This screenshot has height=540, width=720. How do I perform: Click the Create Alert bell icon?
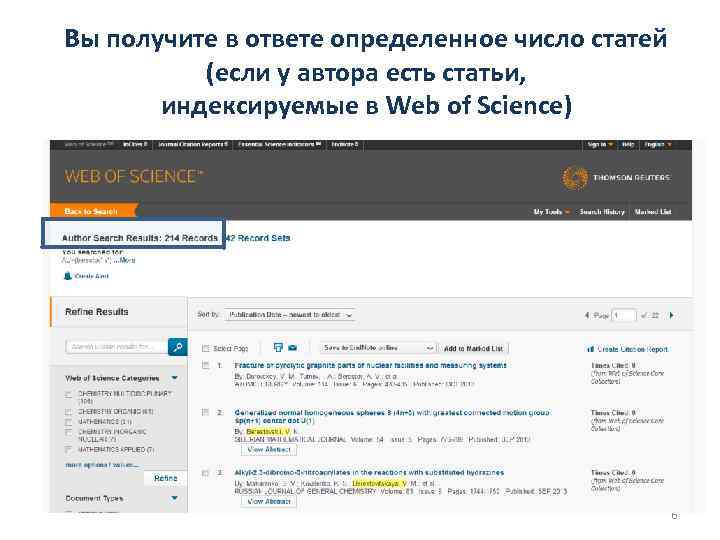click(x=68, y=276)
